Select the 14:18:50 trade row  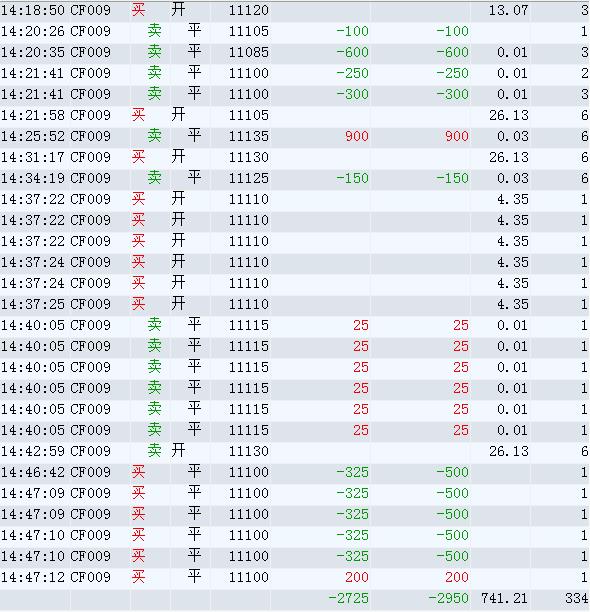295,10
